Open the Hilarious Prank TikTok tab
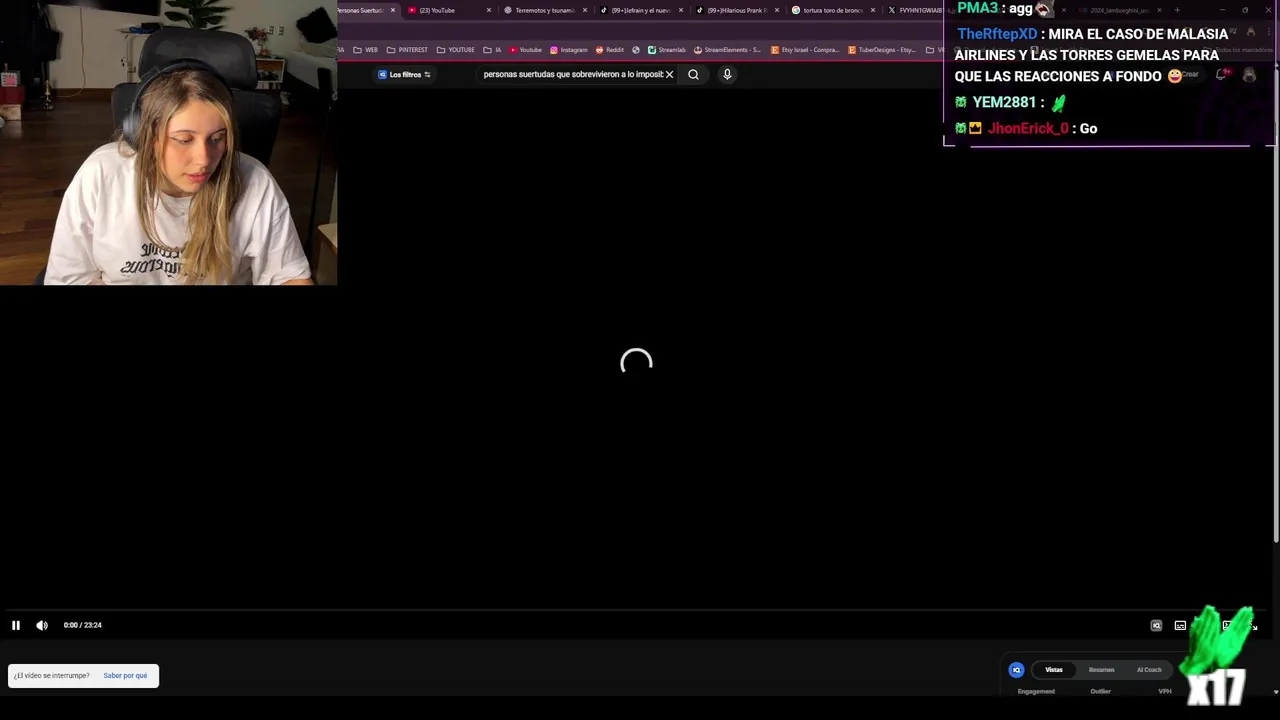The height and width of the screenshot is (720, 1280). pos(736,10)
